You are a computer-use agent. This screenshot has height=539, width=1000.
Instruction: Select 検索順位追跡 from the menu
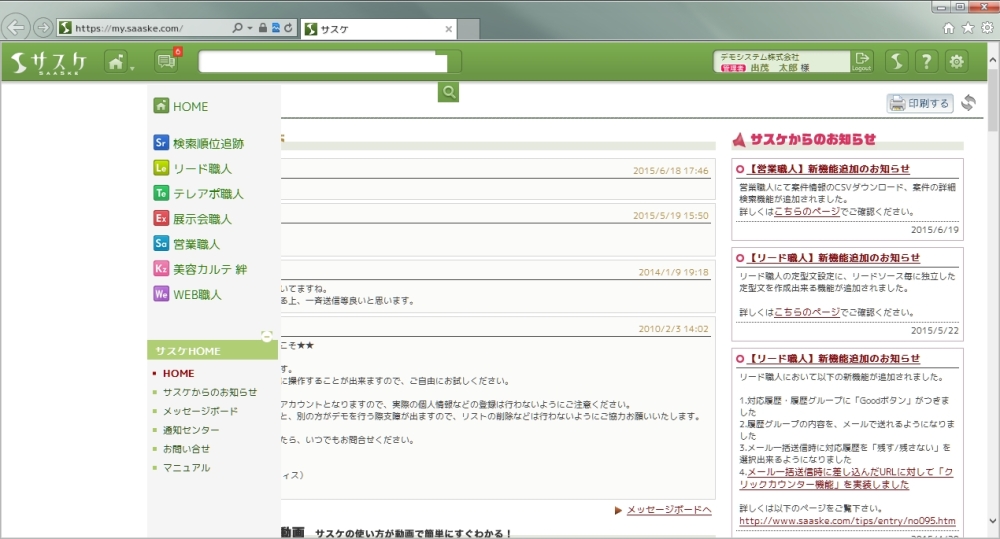(x=207, y=144)
